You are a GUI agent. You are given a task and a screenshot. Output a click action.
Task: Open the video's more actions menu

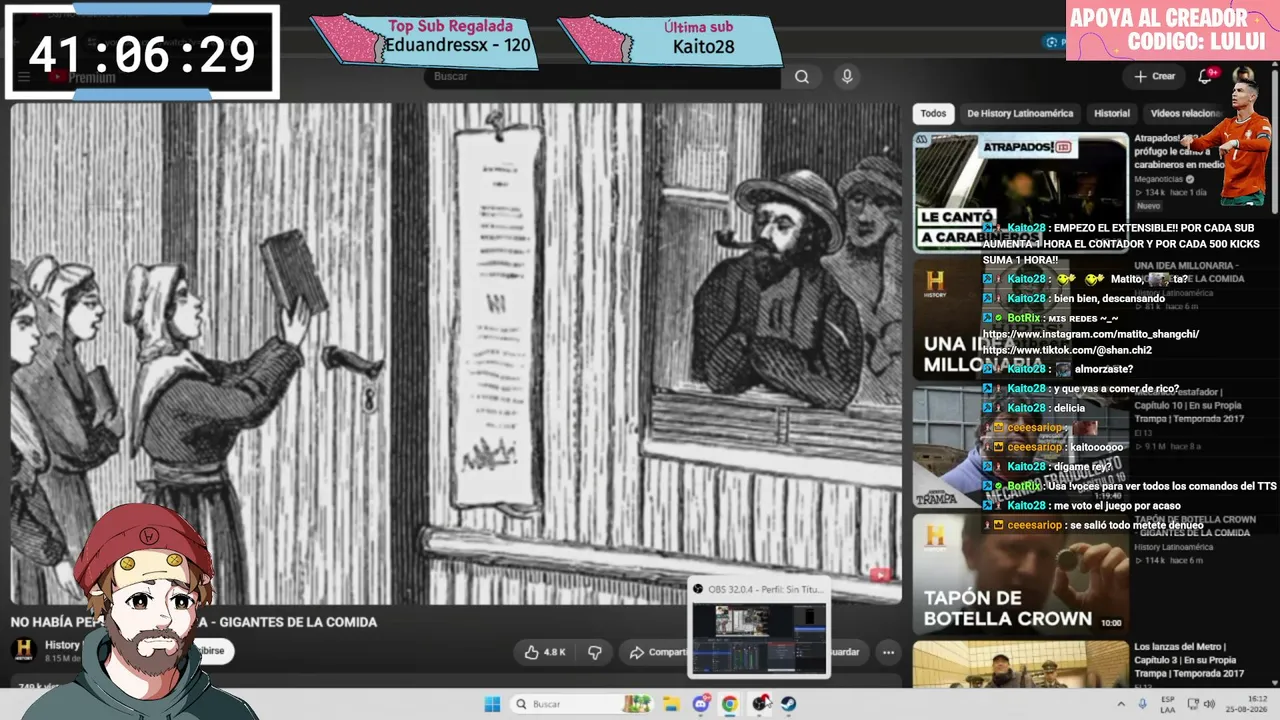888,652
